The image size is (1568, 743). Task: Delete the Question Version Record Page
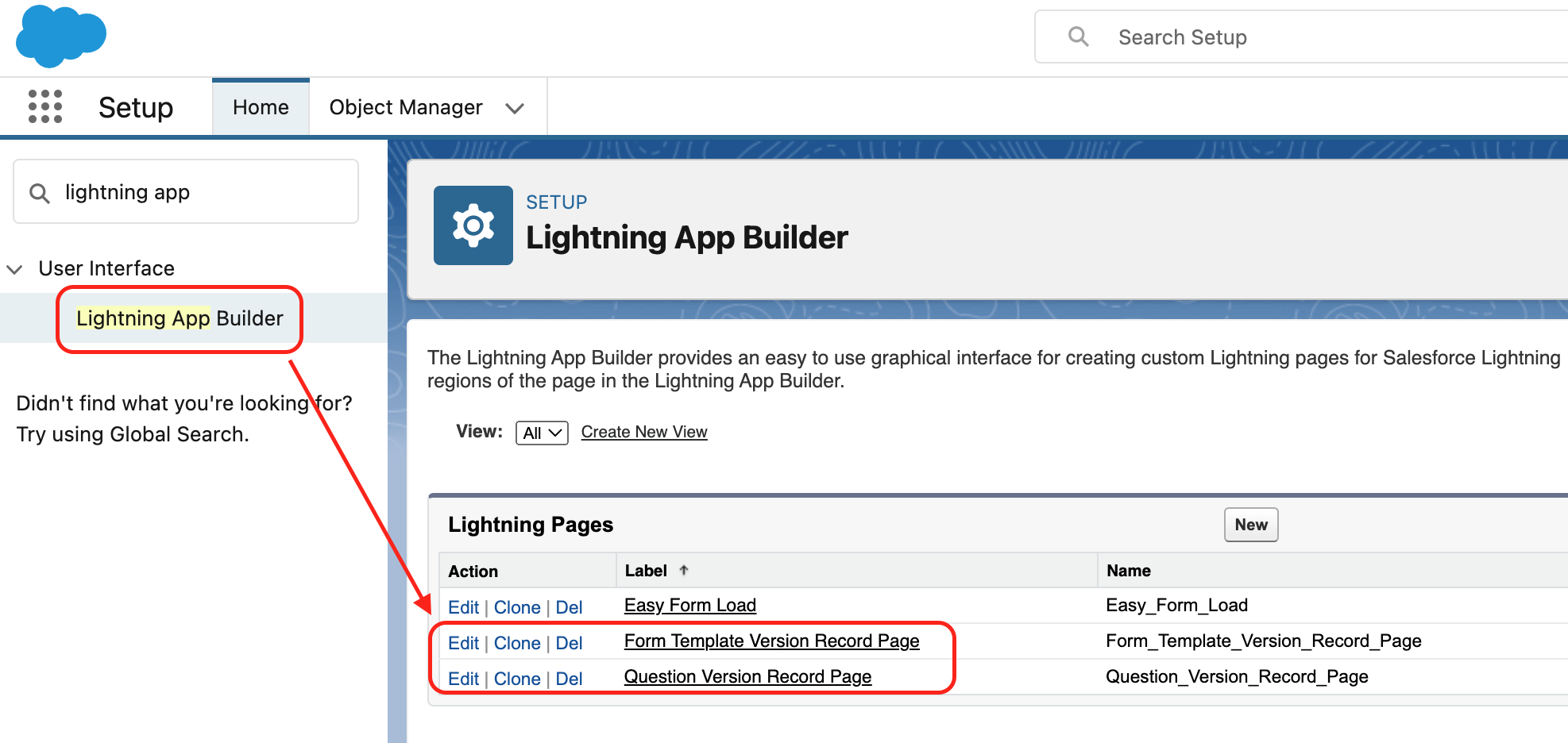point(569,679)
